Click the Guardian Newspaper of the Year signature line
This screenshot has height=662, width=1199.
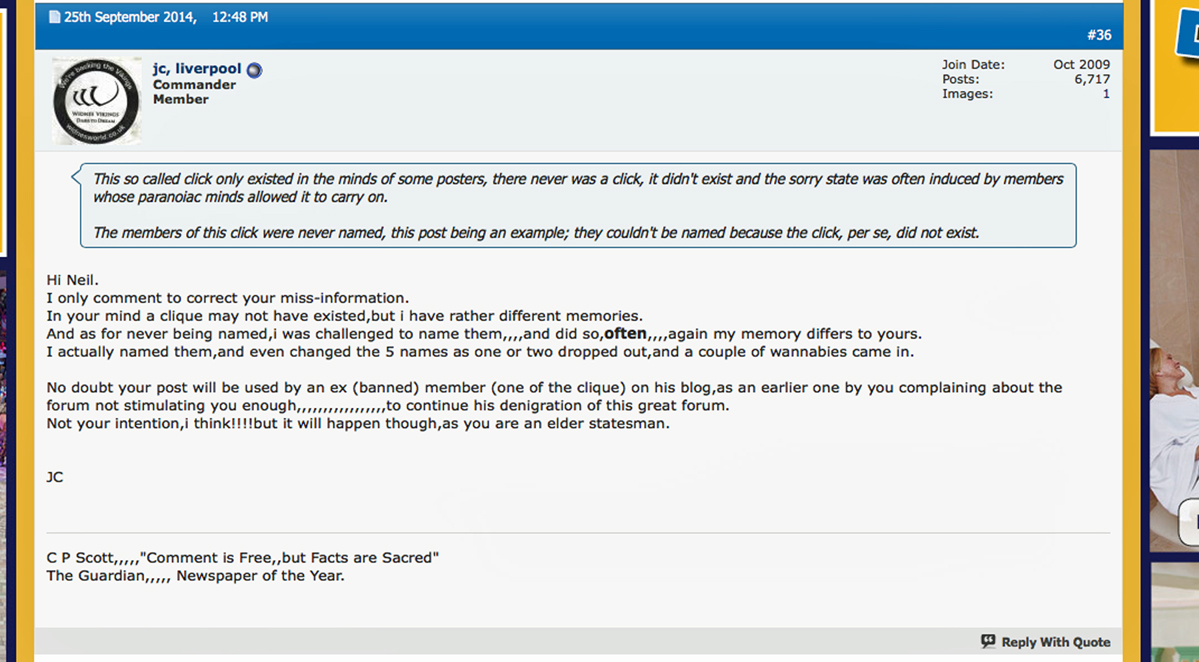pyautogui.click(x=195, y=575)
